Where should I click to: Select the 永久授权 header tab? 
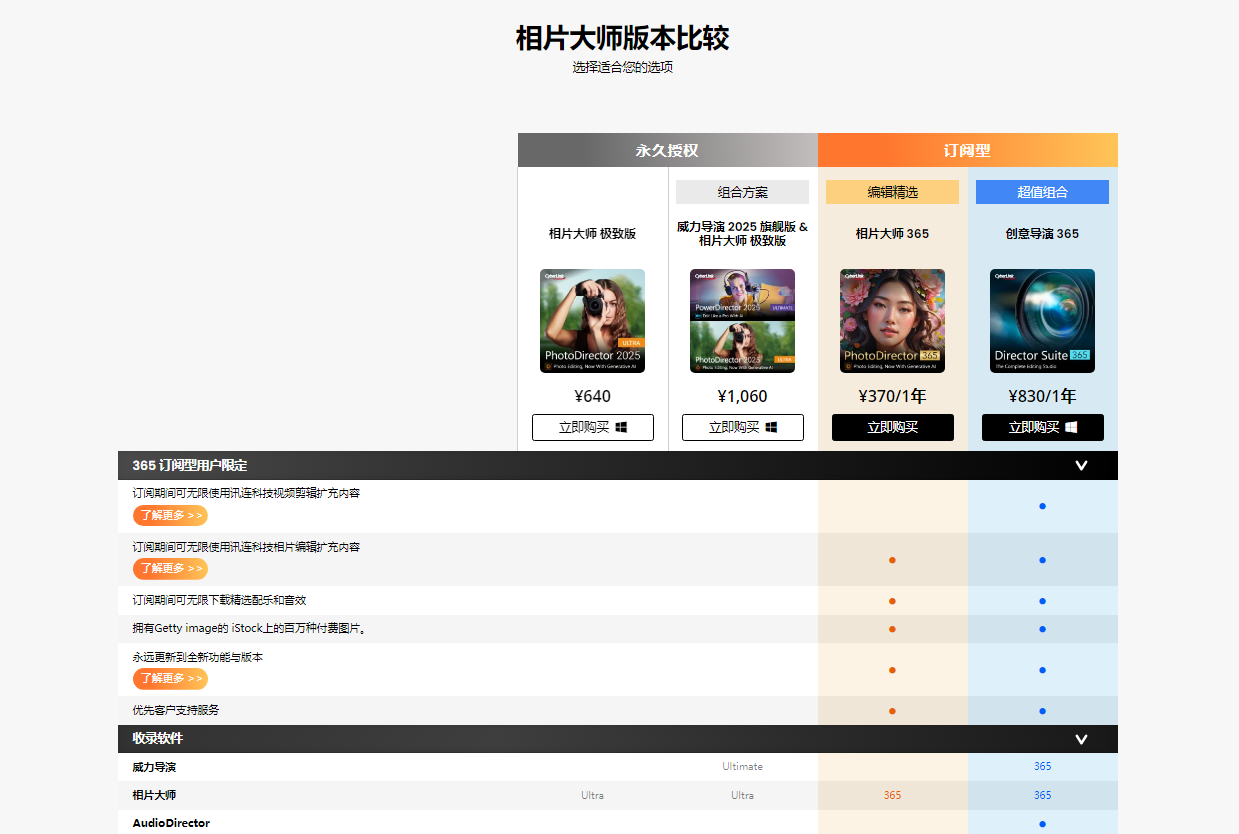coord(668,150)
